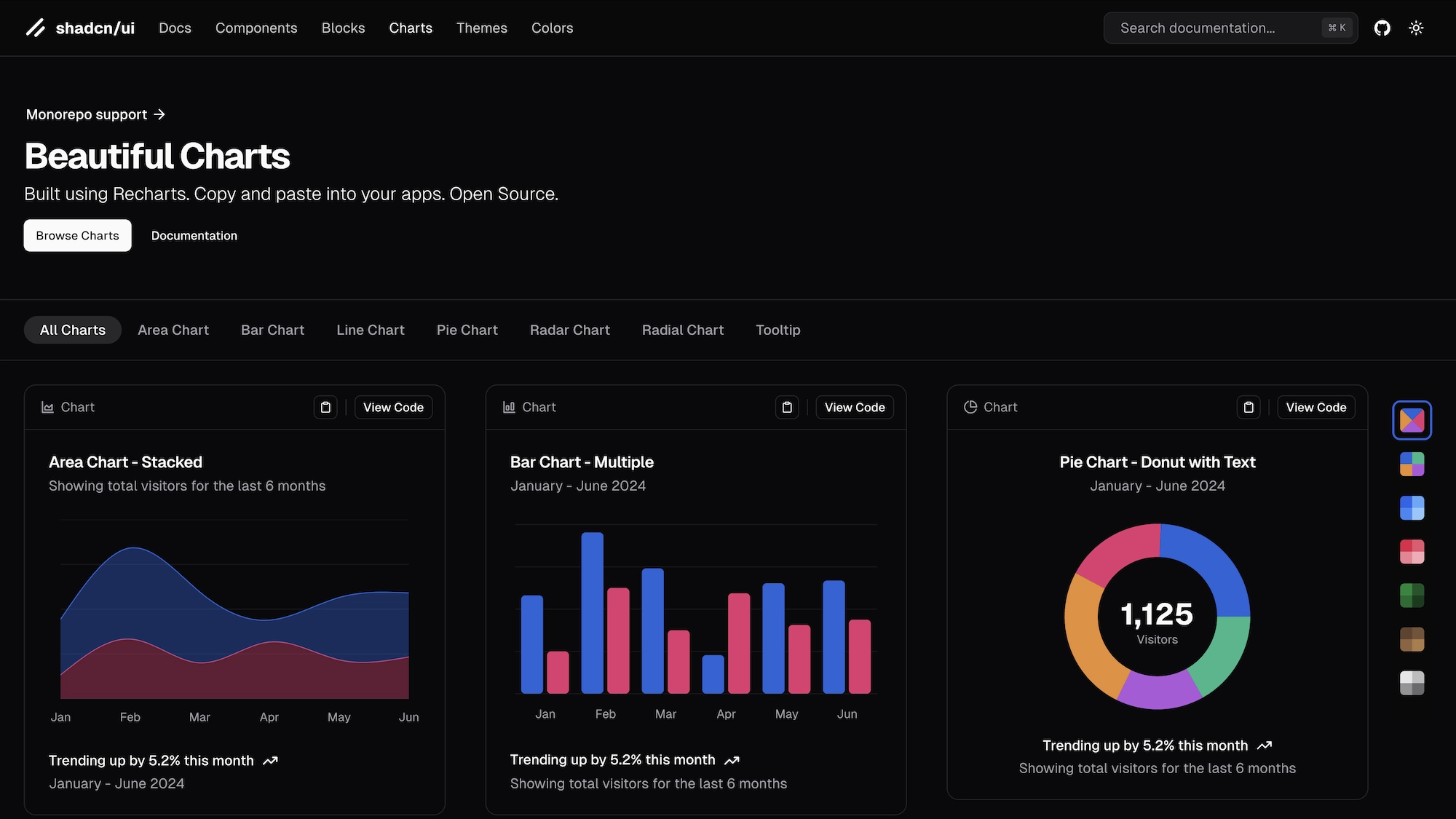This screenshot has height=819, width=1456.
Task: Open the Docs navigation item
Action: tap(175, 28)
